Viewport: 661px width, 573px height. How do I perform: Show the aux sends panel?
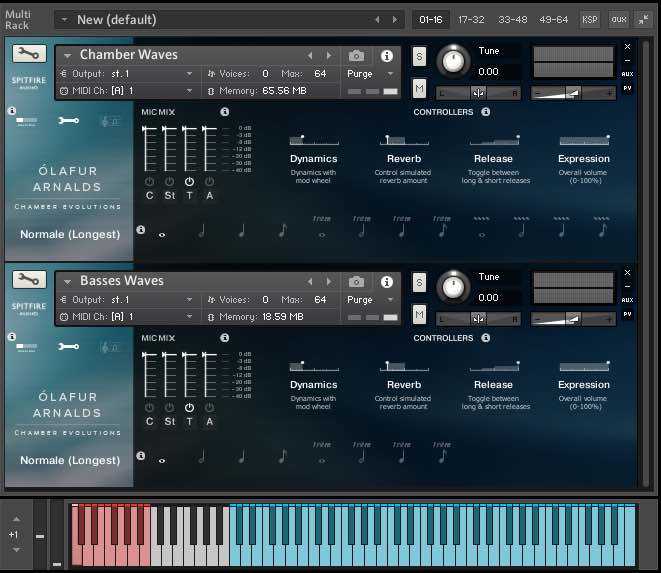pyautogui.click(x=619, y=19)
